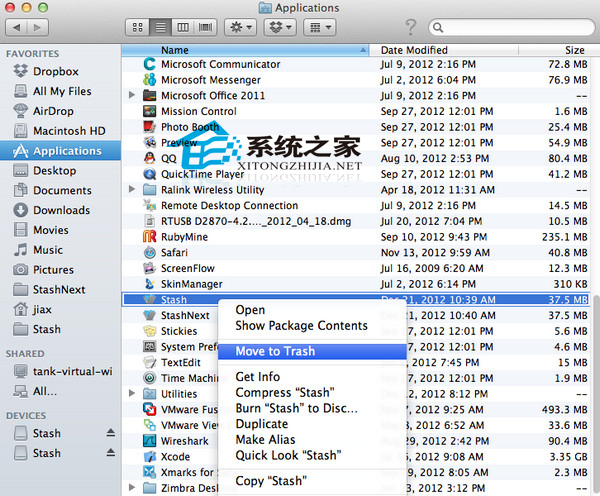Select the Wireshark app icon
The width and height of the screenshot is (600, 496).
149,441
